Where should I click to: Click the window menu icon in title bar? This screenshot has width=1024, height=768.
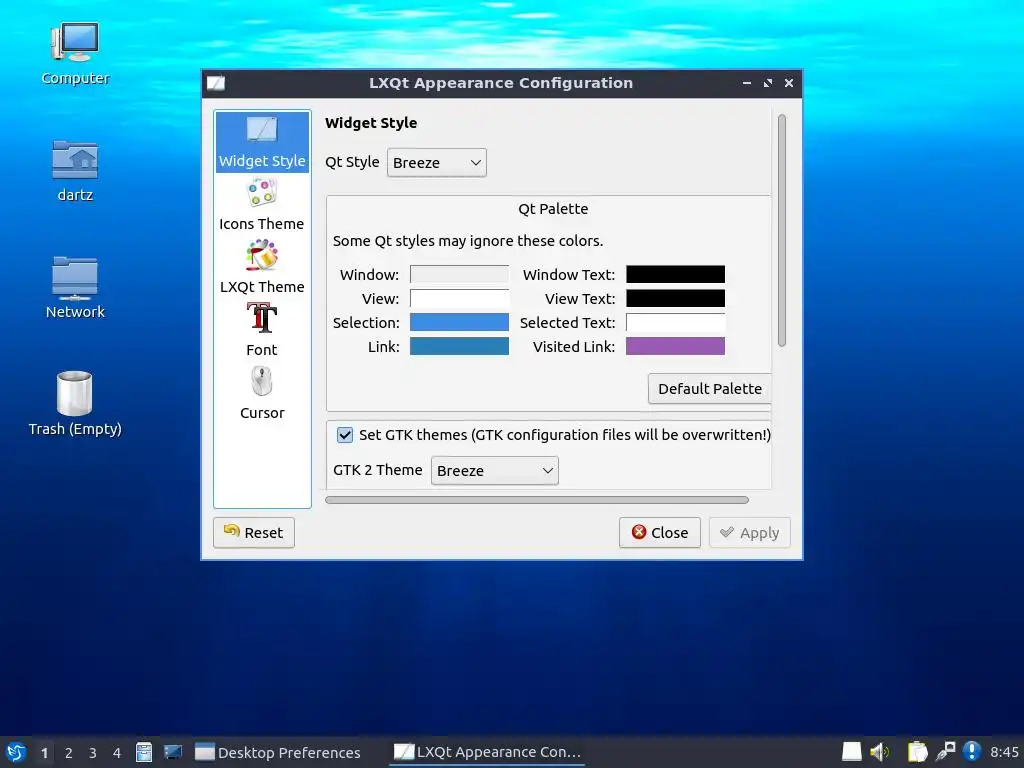[216, 83]
